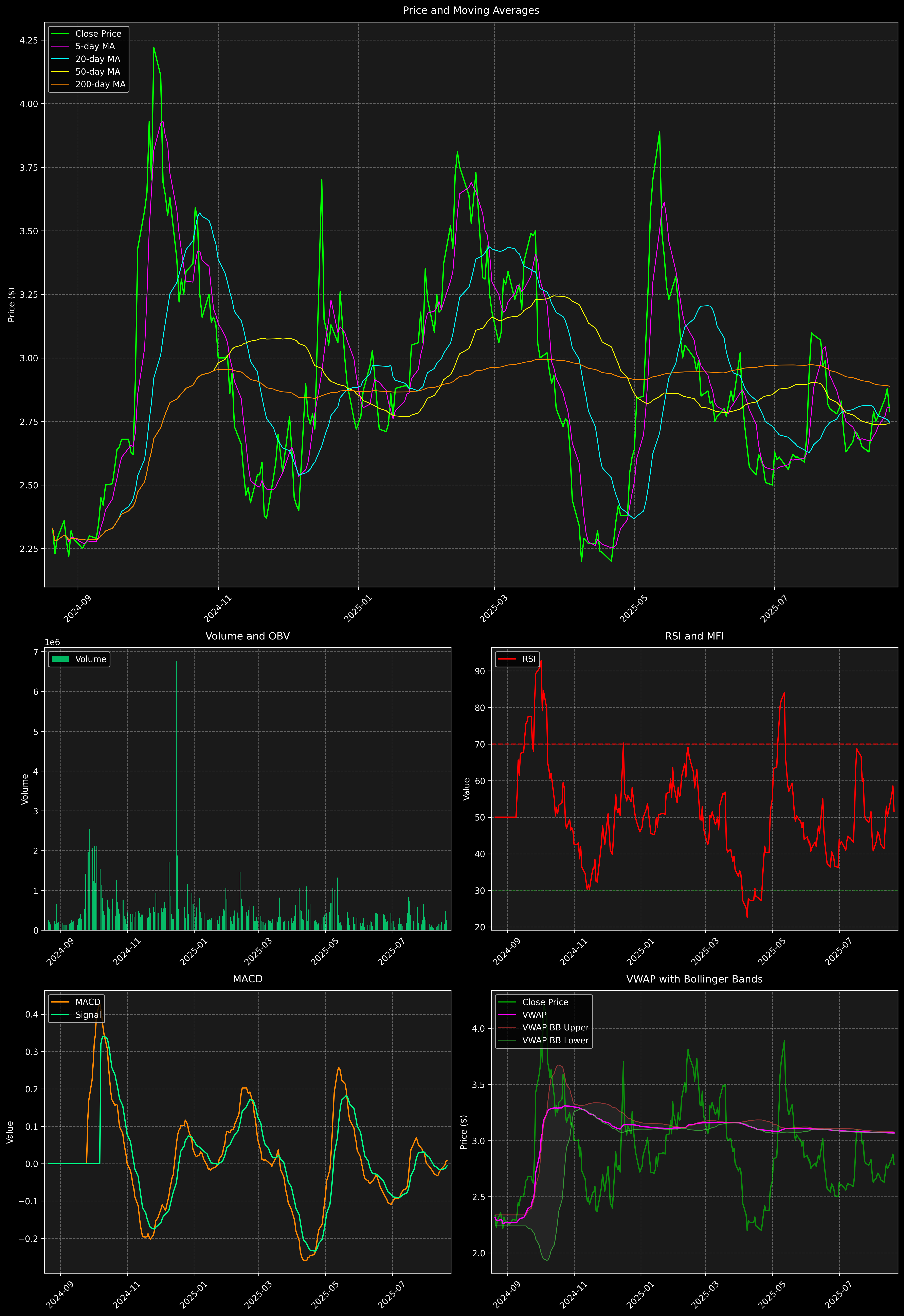Click the RSI and MFI chart title
This screenshot has width=904, height=1316.
[694, 636]
